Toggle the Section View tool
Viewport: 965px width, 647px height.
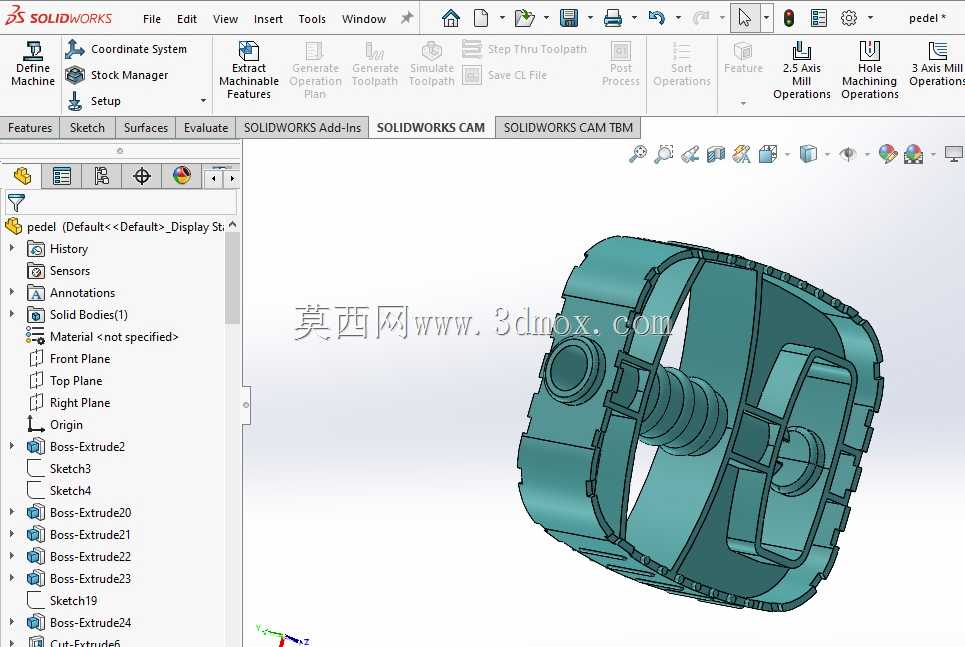coord(716,153)
